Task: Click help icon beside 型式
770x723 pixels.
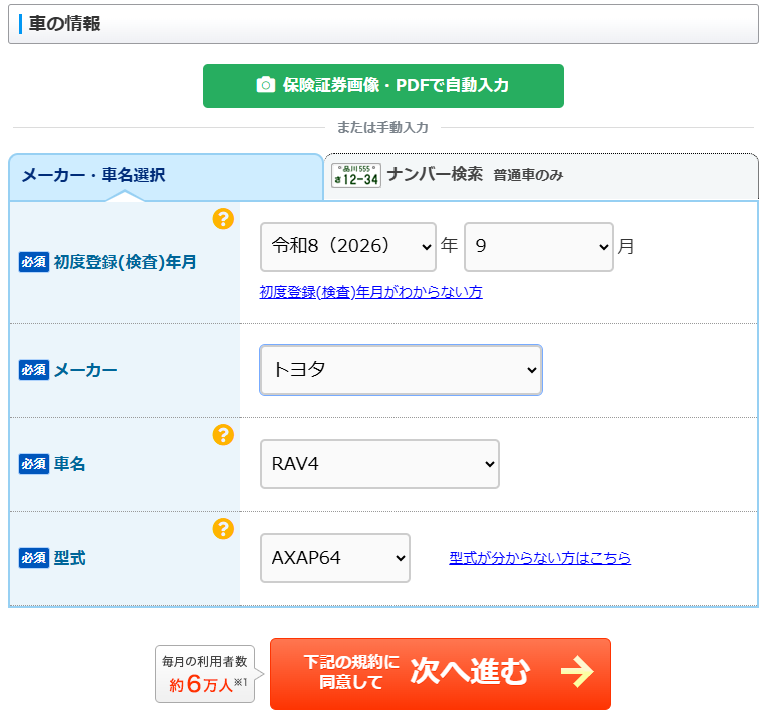Action: [223, 529]
